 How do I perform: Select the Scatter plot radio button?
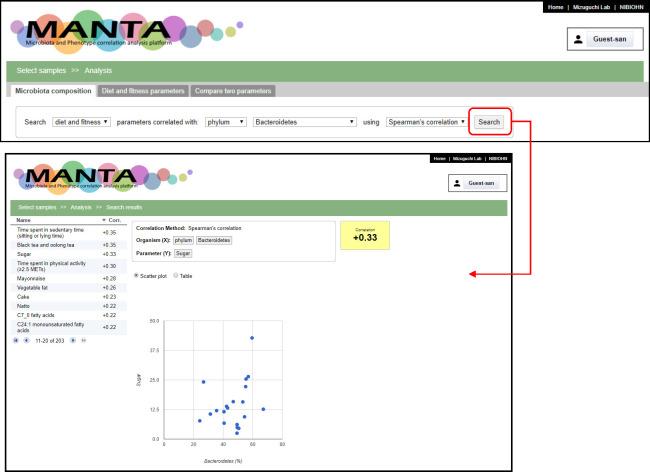[x=137, y=275]
